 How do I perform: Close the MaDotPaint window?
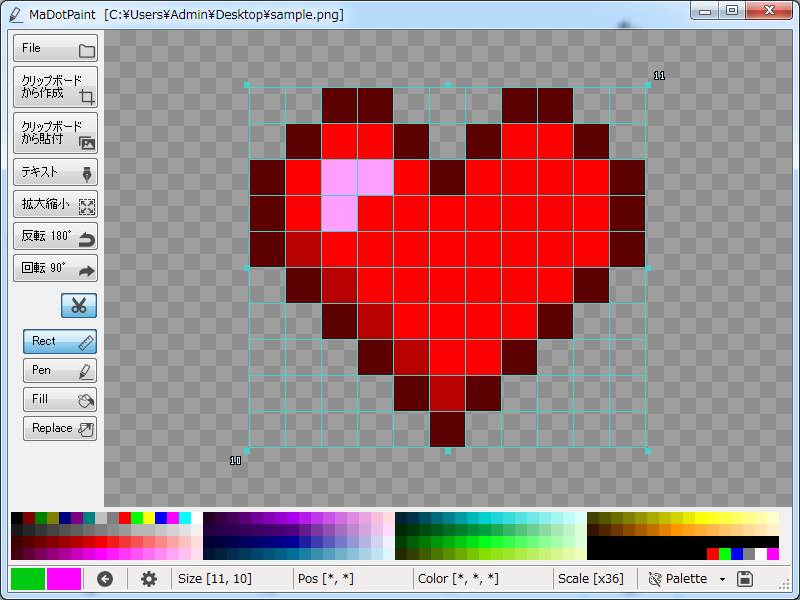click(769, 11)
